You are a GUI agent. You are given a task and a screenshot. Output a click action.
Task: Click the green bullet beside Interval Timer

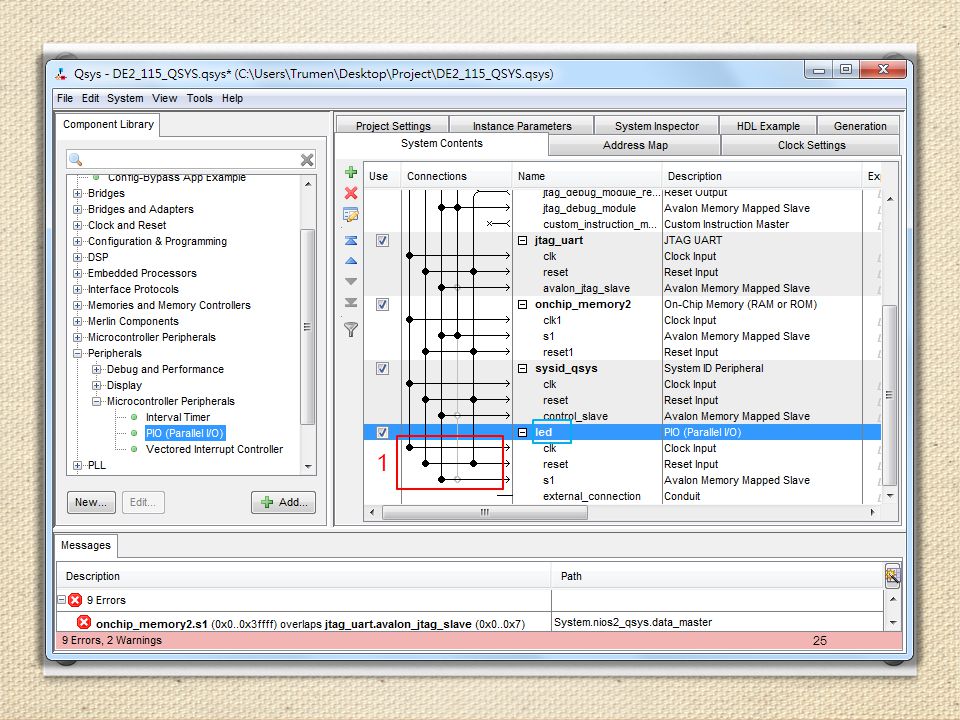(134, 417)
